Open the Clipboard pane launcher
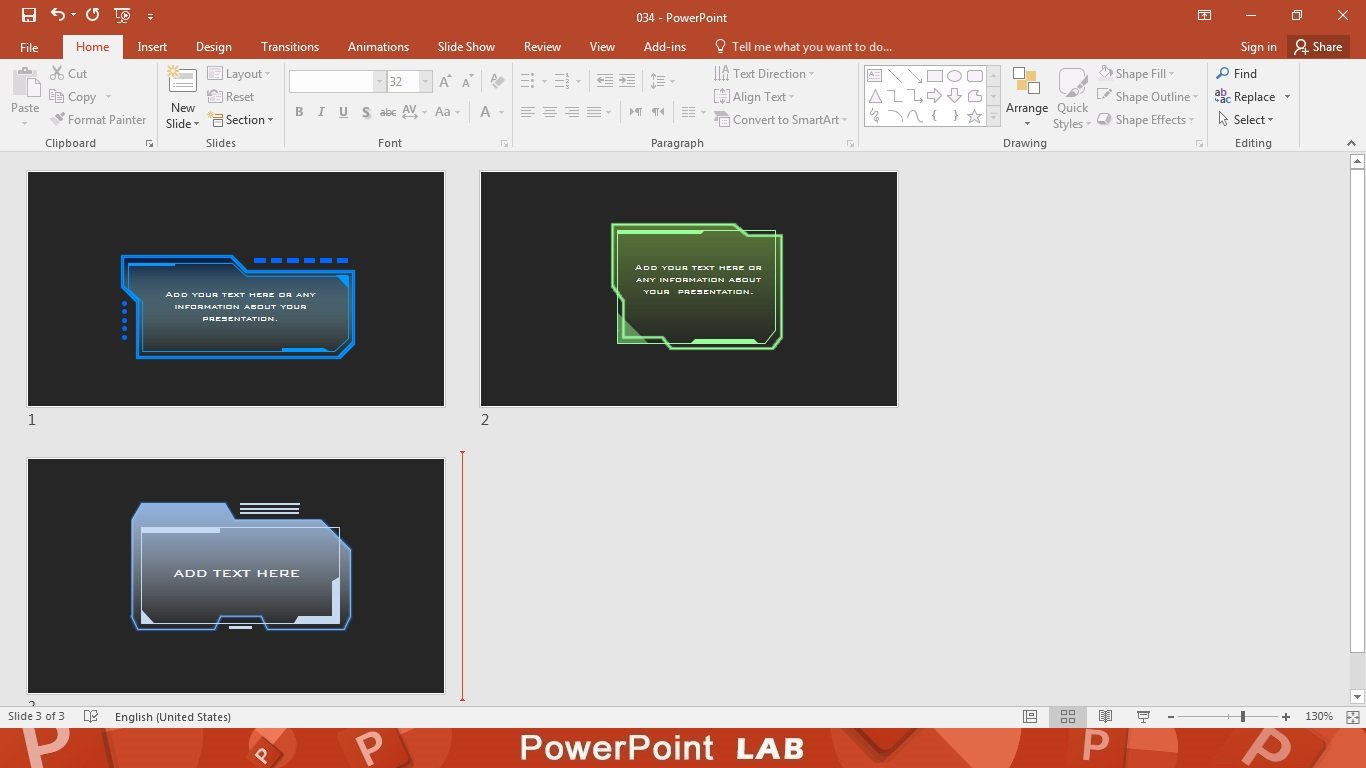Screen dimensions: 1366x768 [150, 144]
